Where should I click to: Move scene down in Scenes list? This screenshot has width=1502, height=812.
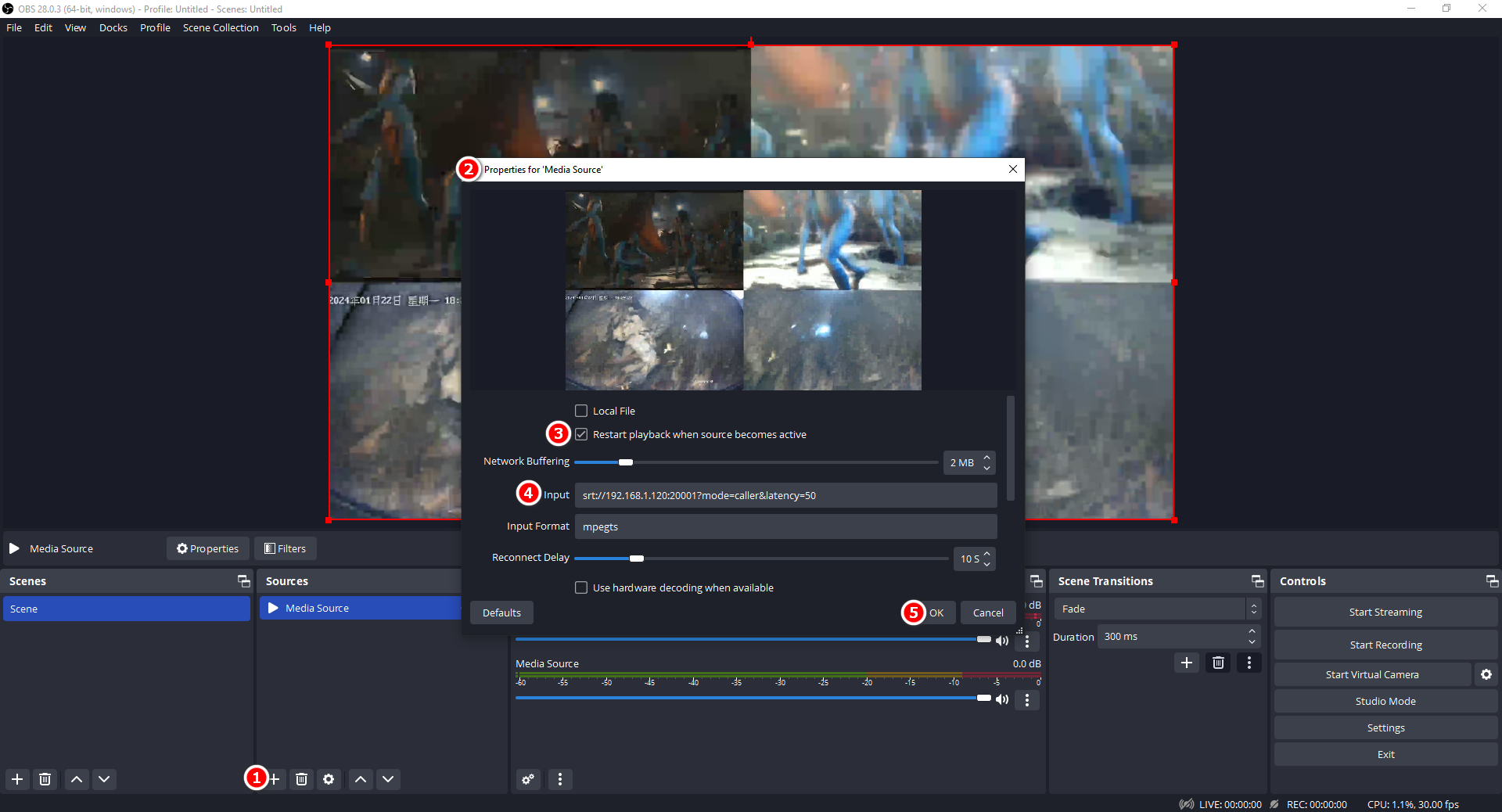click(104, 779)
